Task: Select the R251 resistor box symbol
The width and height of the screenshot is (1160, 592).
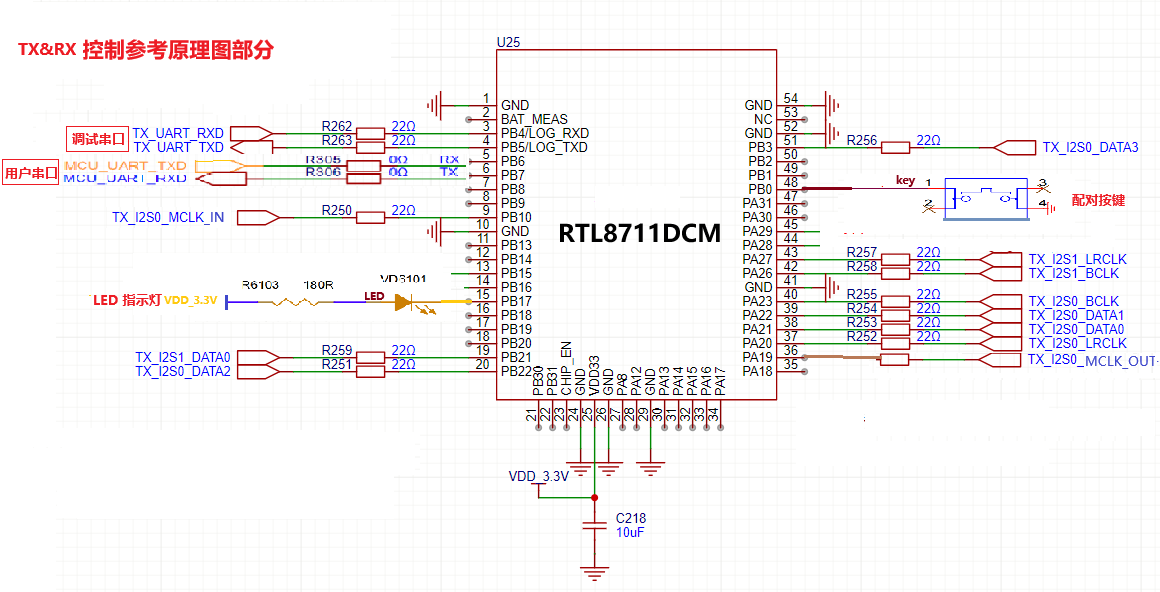Action: [370, 371]
